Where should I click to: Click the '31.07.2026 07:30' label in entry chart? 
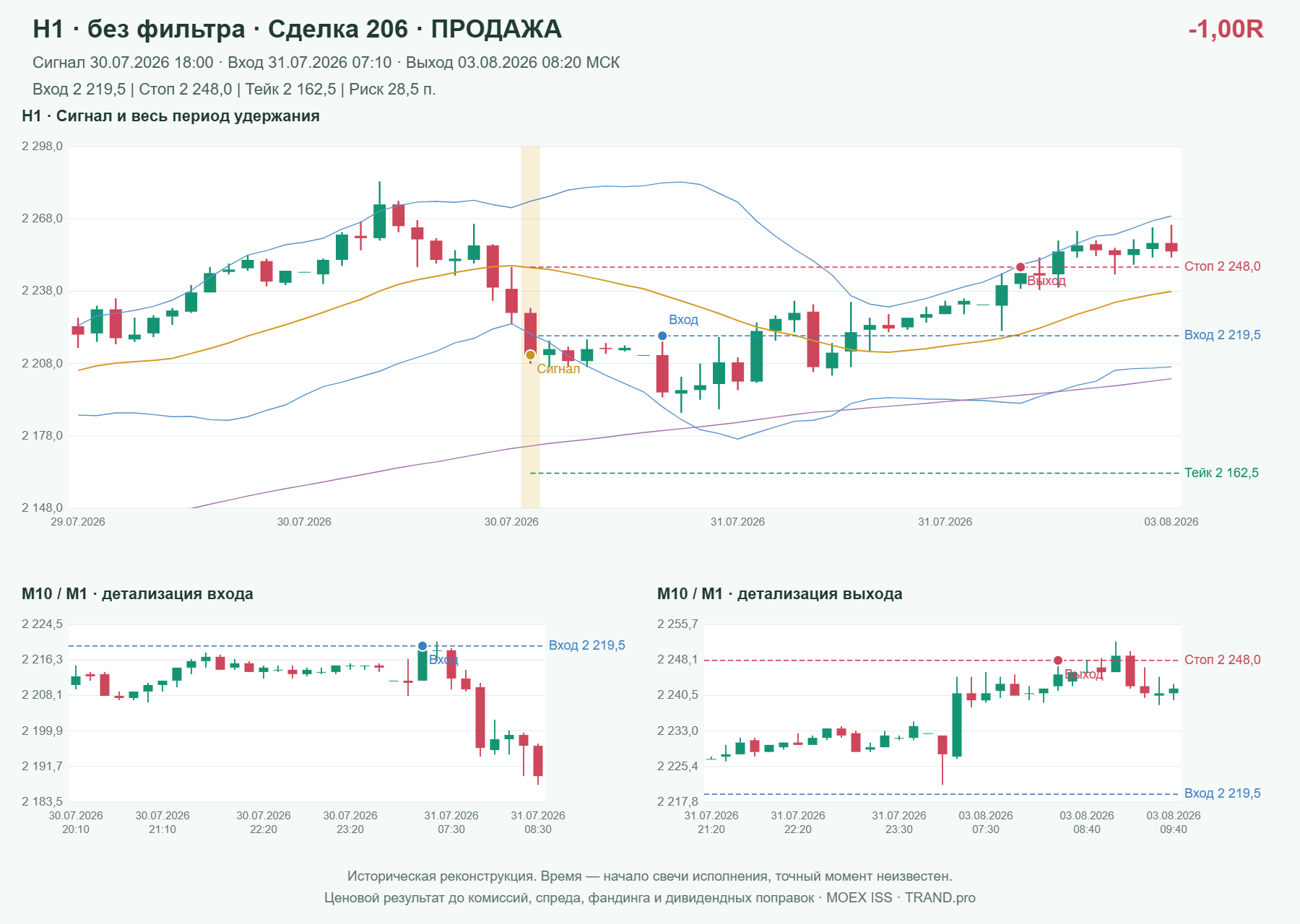tap(451, 822)
